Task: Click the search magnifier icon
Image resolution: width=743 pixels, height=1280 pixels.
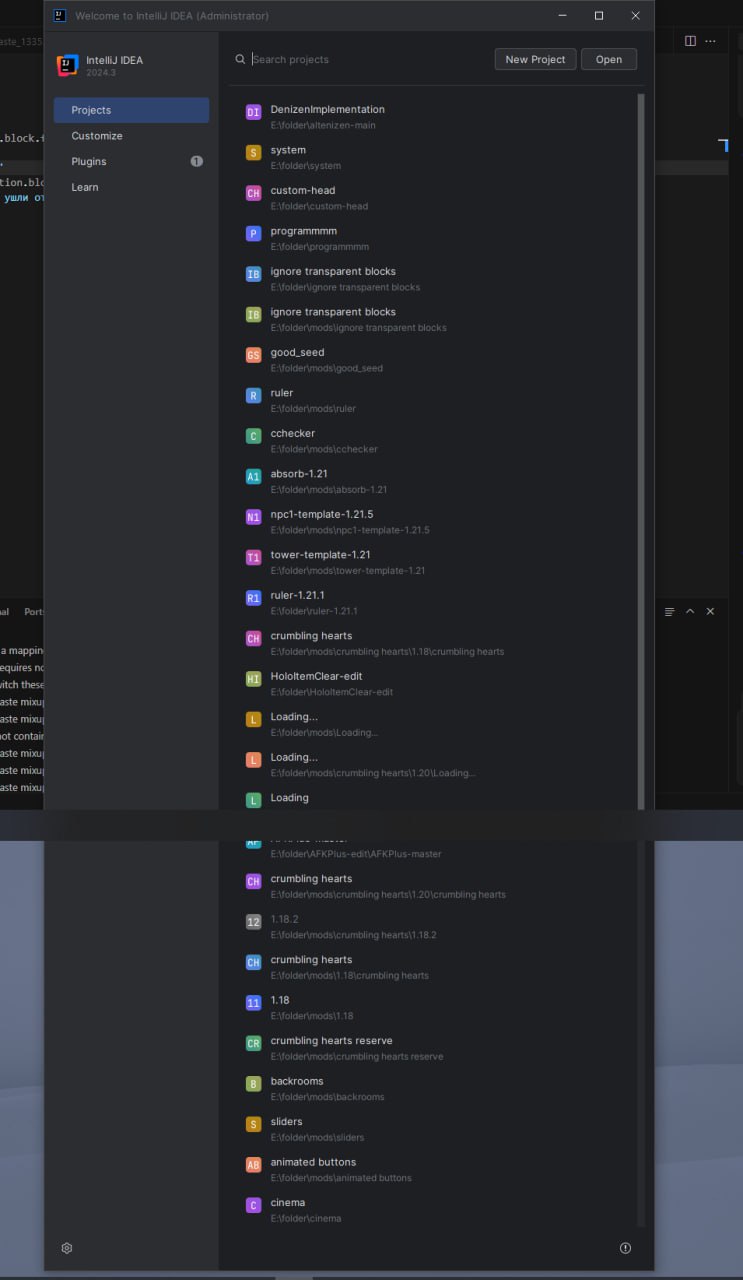Action: click(240, 59)
